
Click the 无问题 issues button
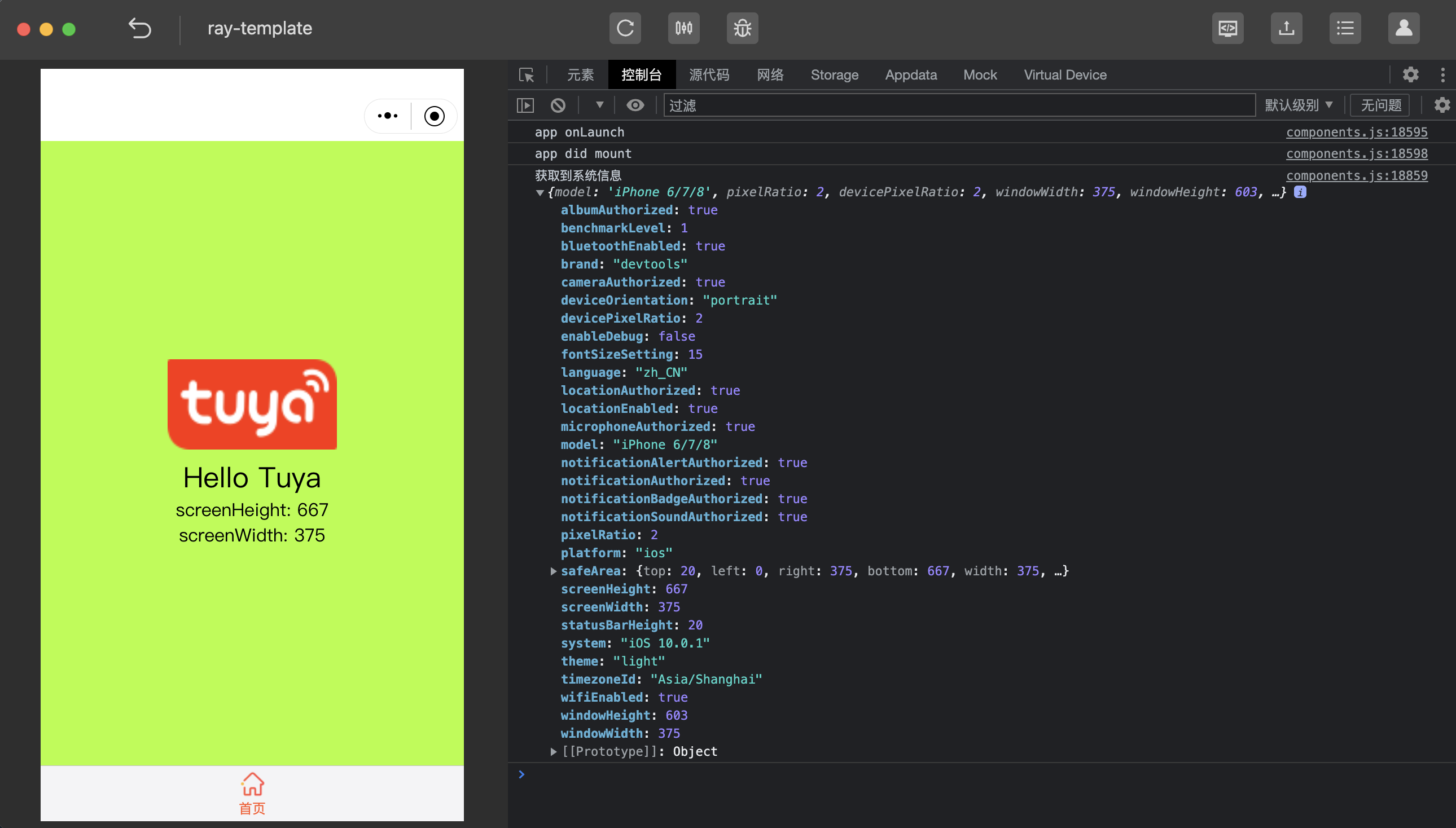1380,105
